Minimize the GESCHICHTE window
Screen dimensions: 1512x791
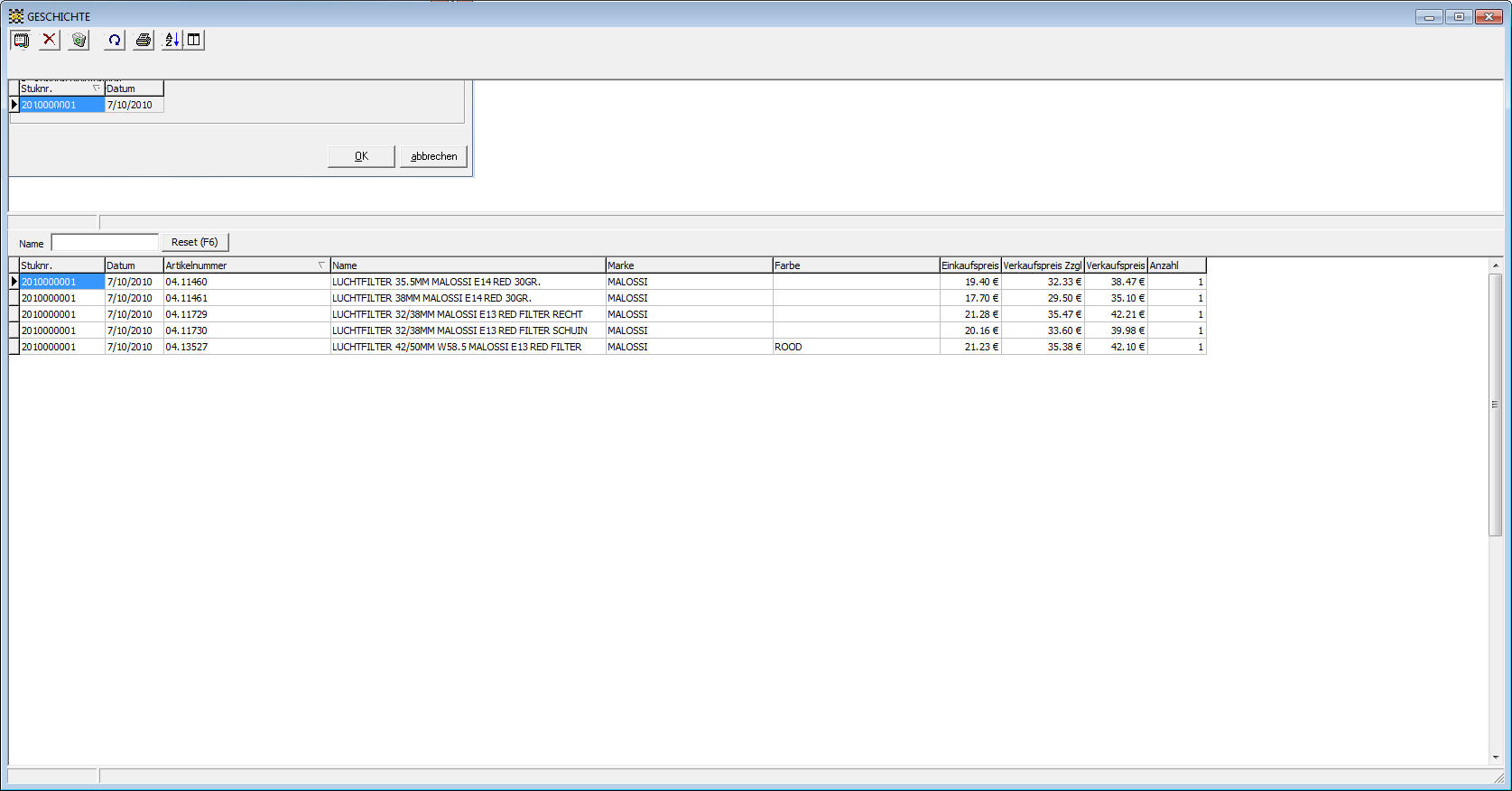tap(1429, 16)
